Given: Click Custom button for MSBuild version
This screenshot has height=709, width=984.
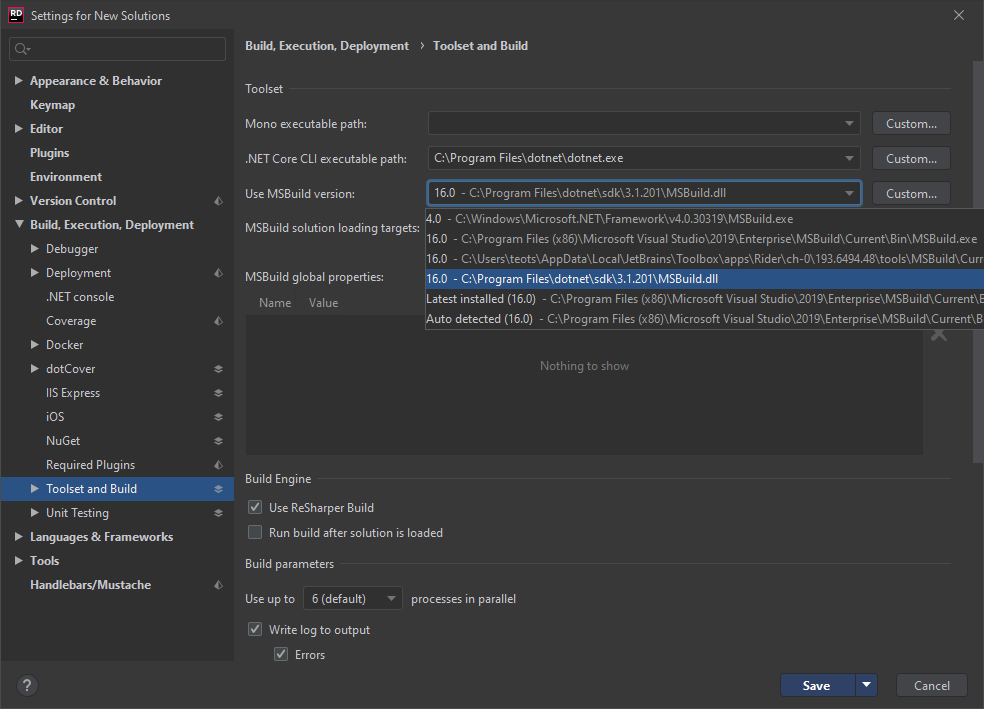Looking at the screenshot, I should [x=911, y=194].
